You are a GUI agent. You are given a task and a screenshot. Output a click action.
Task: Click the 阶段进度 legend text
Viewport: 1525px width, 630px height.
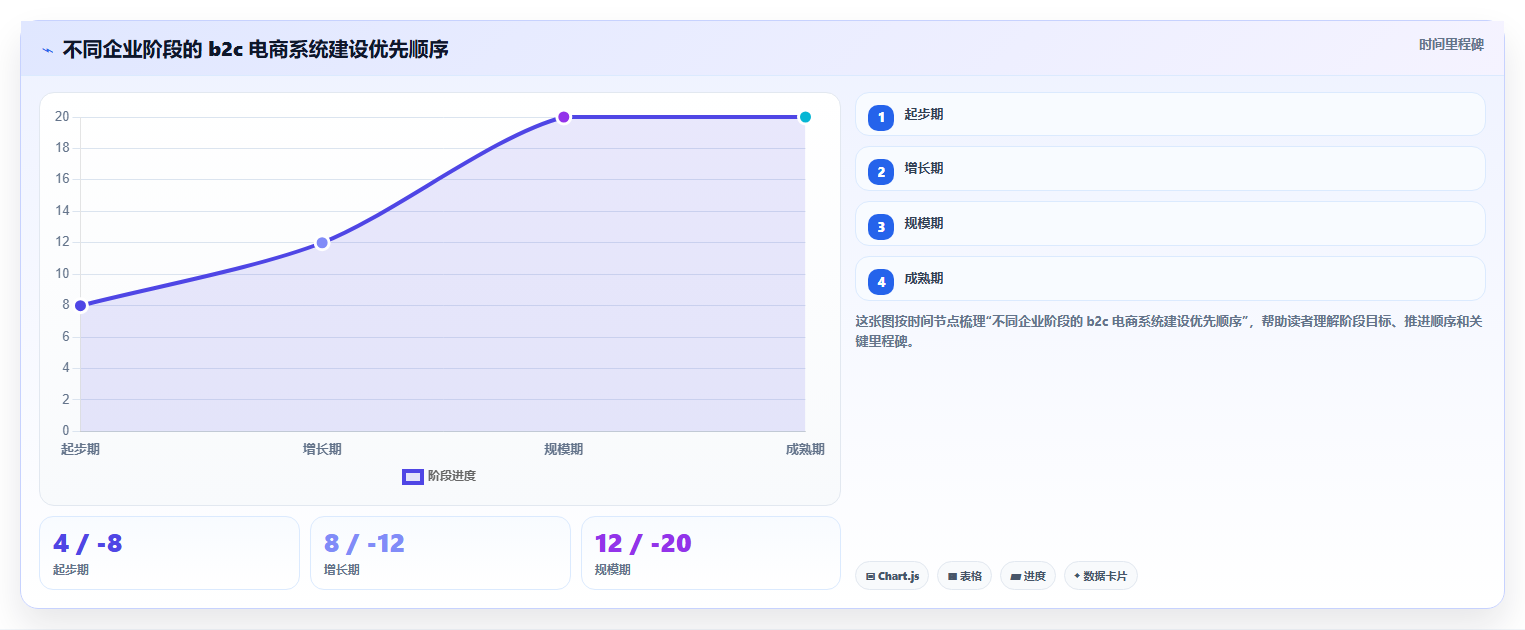pyautogui.click(x=452, y=476)
